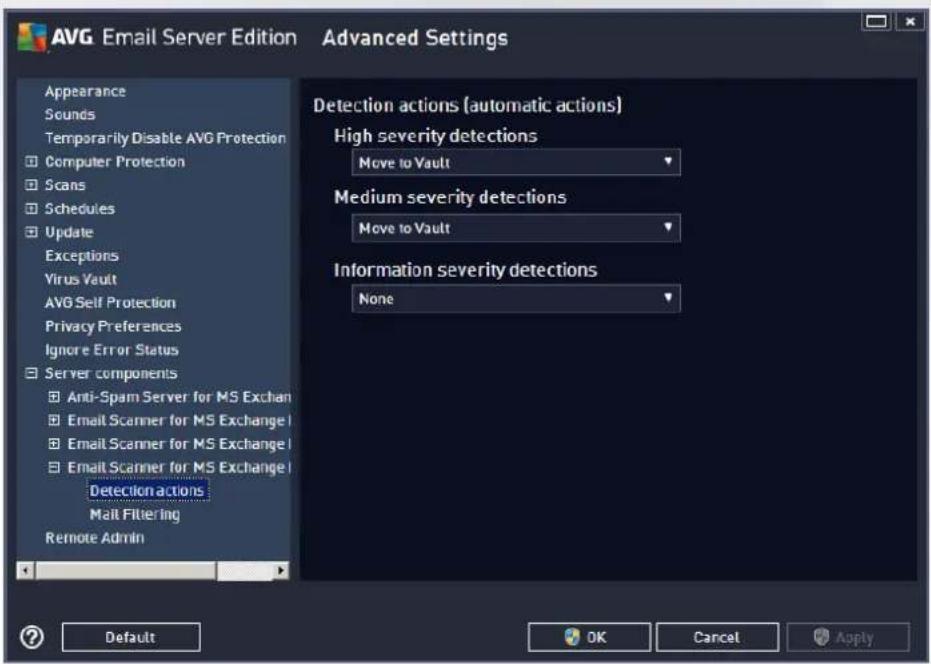Image resolution: width=931 pixels, height=664 pixels.
Task: Select Sounds in settings tree
Action: pyautogui.click(x=69, y=114)
